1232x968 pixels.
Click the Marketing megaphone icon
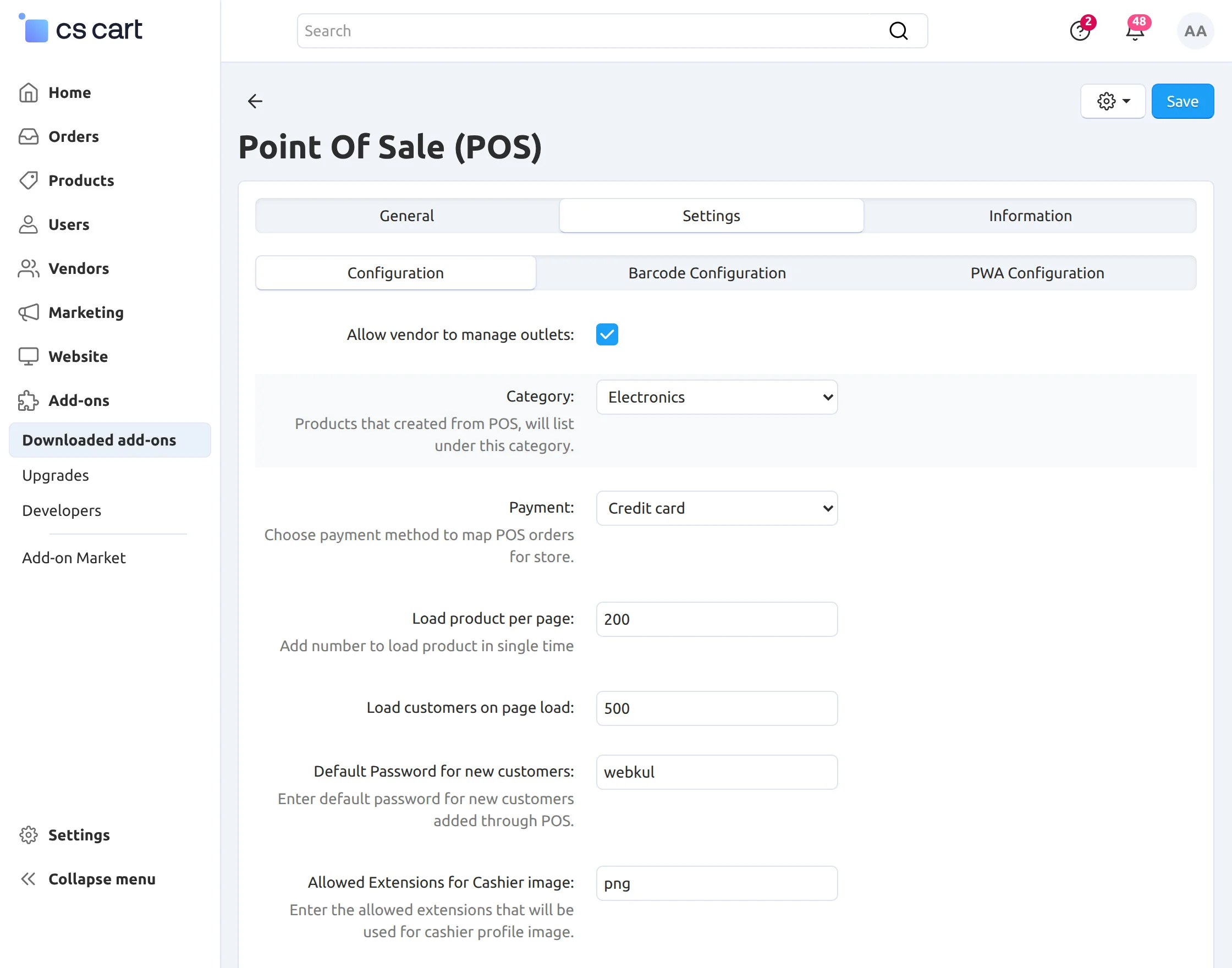(29, 312)
